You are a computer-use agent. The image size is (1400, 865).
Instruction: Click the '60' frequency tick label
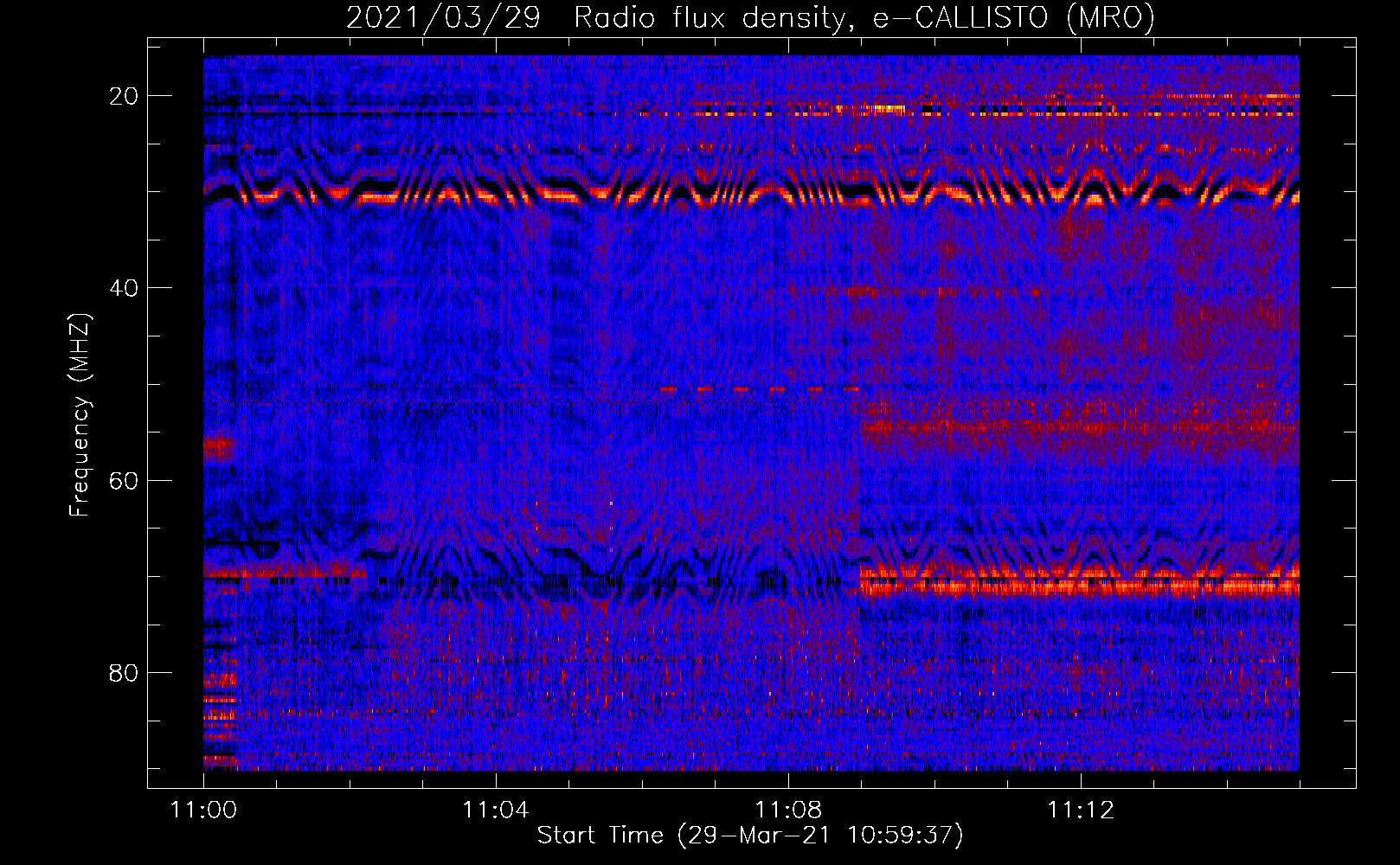pos(124,480)
